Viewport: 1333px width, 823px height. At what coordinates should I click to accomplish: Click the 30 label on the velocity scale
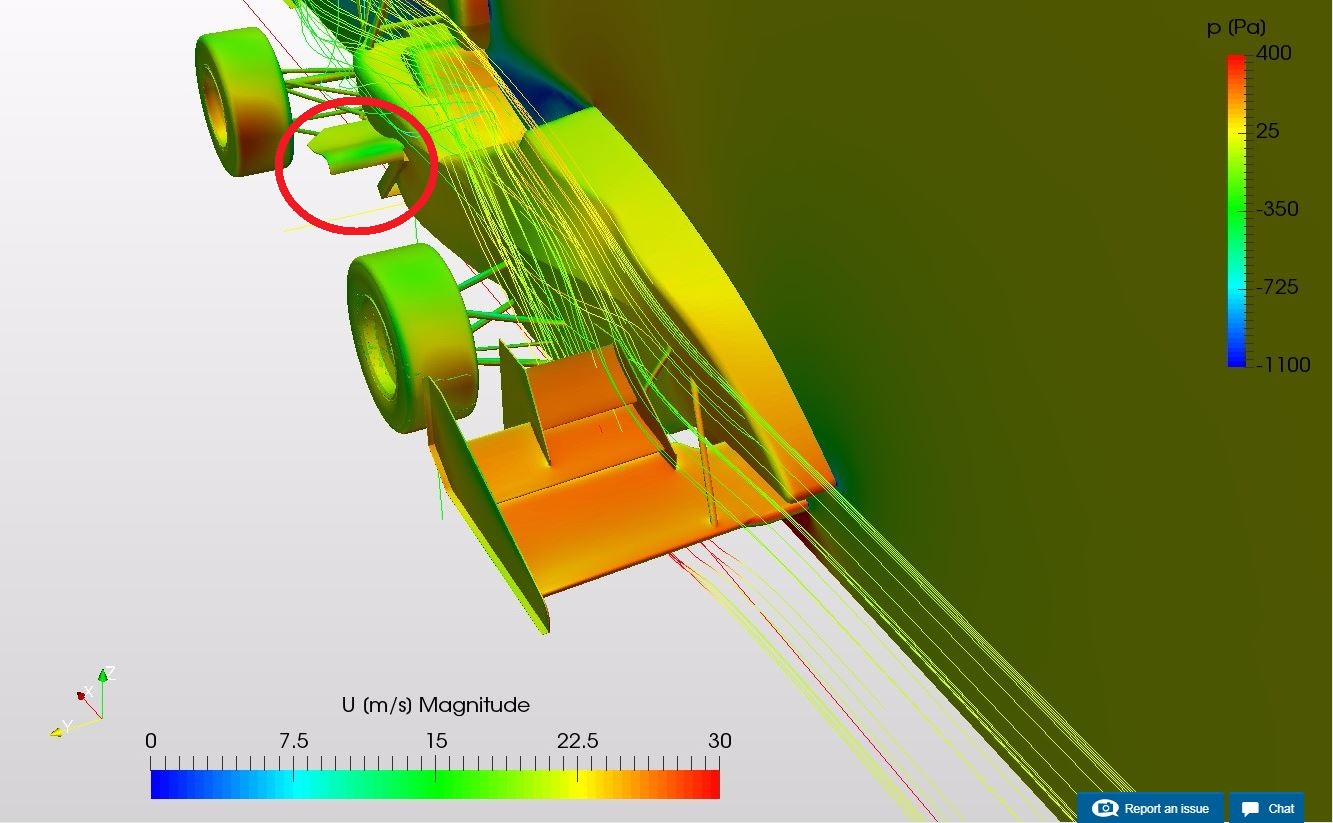[718, 741]
